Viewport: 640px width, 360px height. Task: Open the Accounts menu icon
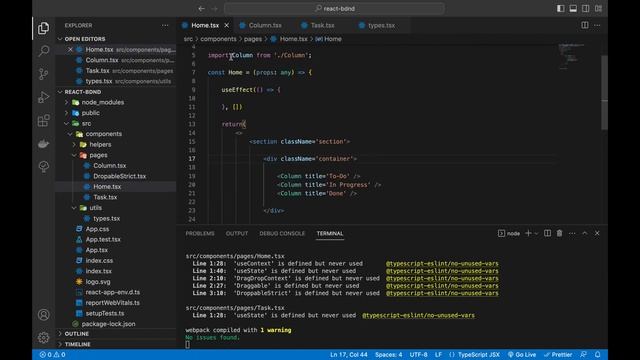(x=43, y=315)
